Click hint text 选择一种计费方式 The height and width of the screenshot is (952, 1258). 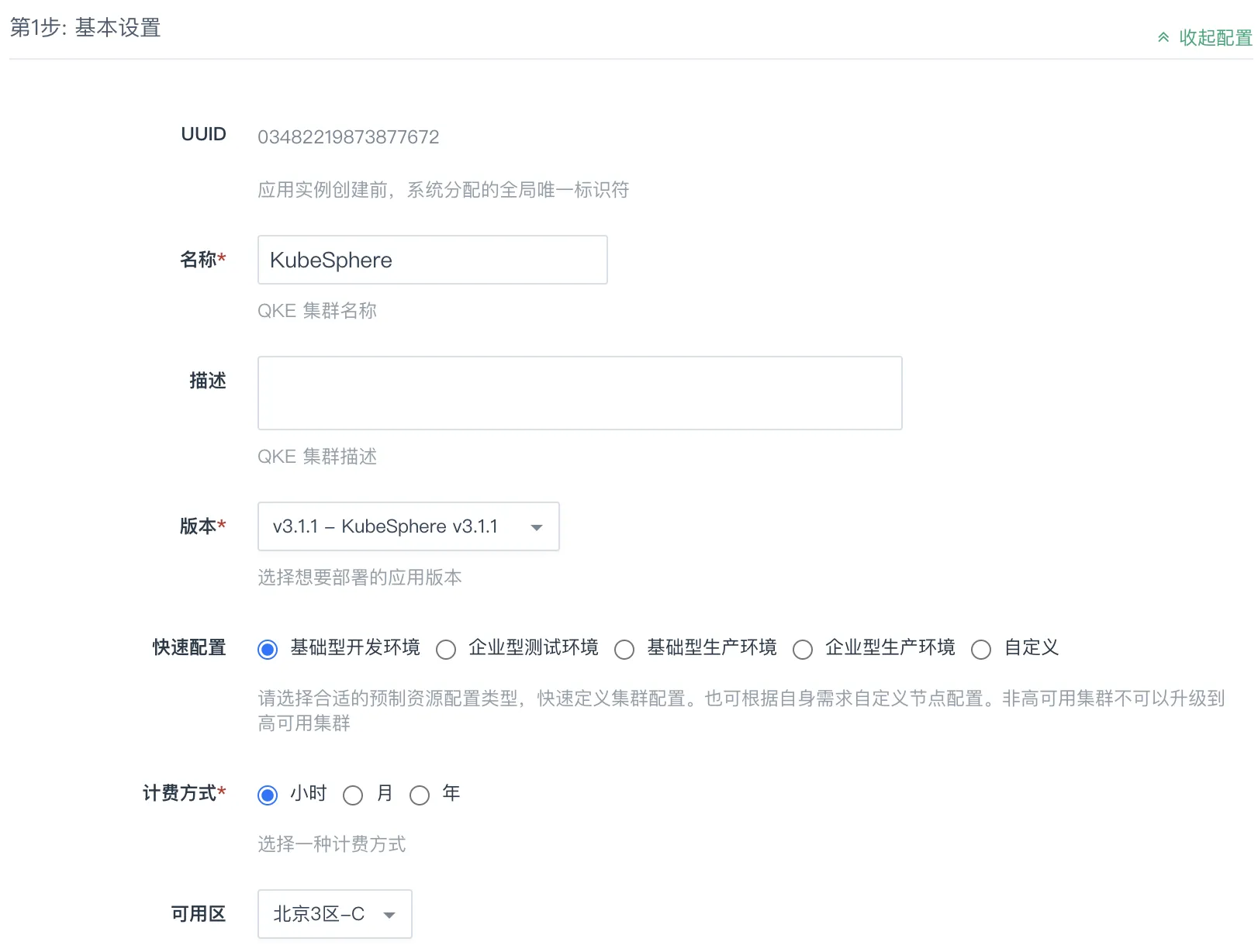pyautogui.click(x=332, y=844)
